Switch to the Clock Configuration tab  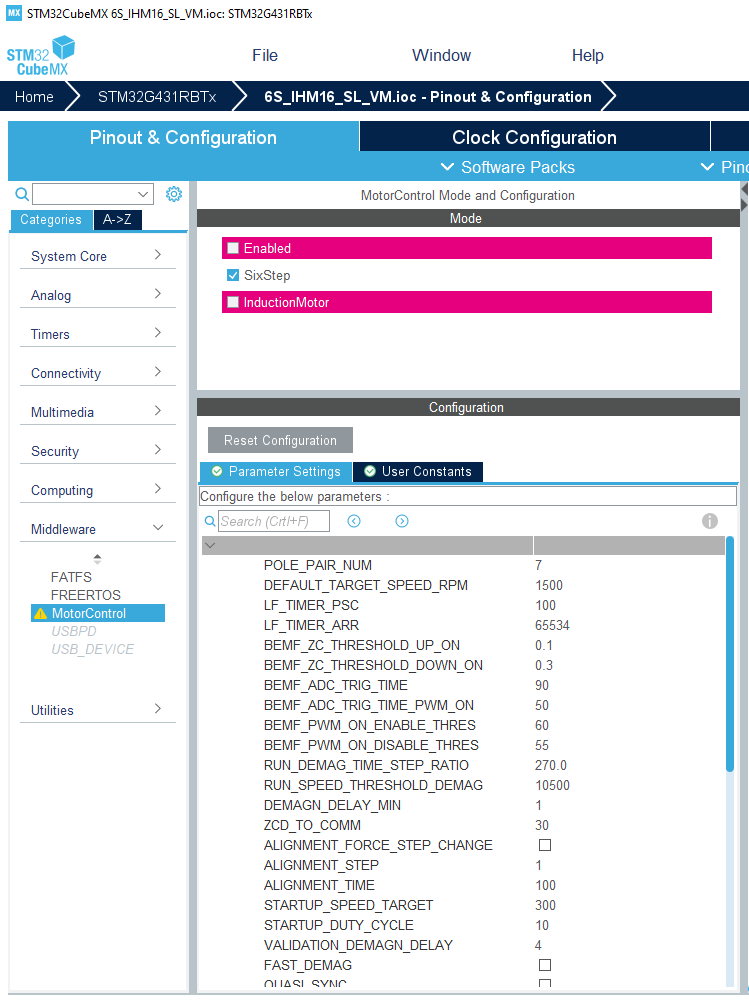point(534,137)
